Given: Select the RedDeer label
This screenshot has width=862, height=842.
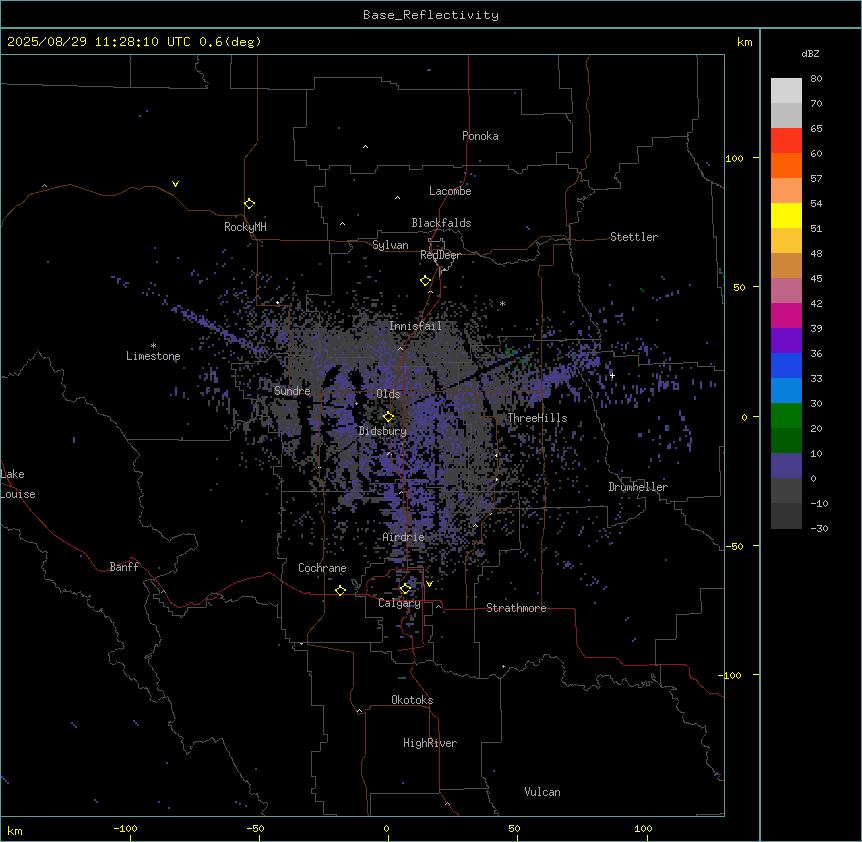Looking at the screenshot, I should (x=440, y=255).
